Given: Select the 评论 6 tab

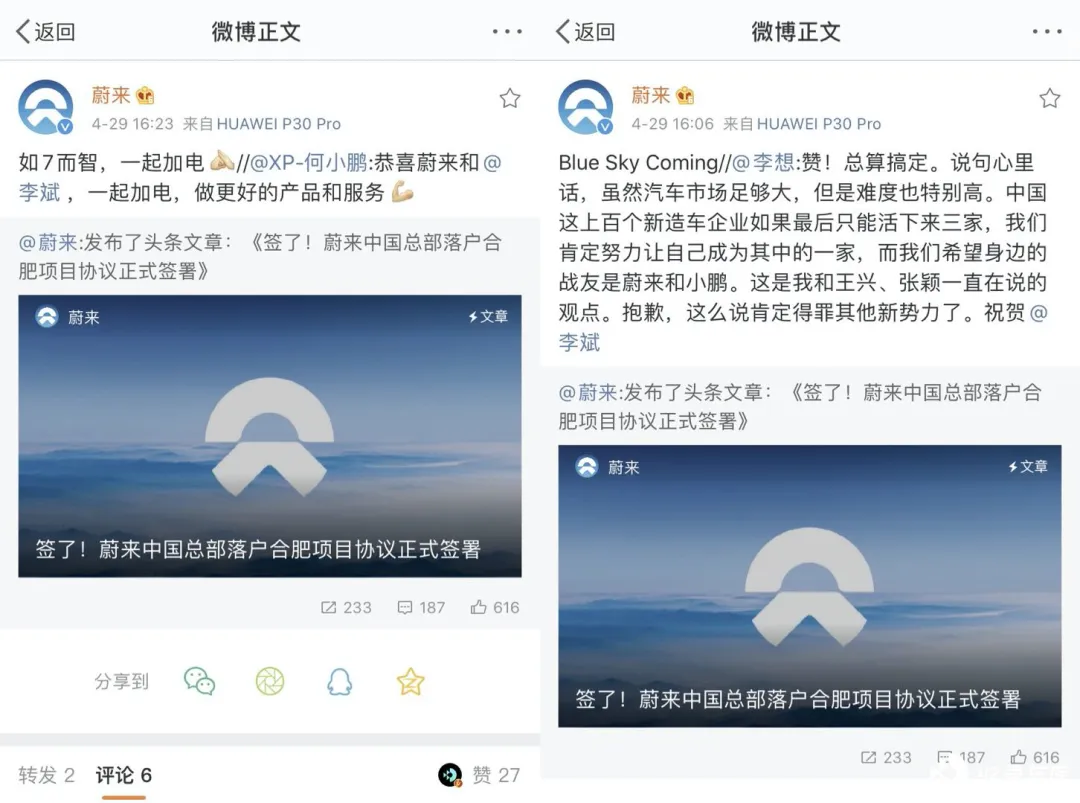Looking at the screenshot, I should click(123, 775).
